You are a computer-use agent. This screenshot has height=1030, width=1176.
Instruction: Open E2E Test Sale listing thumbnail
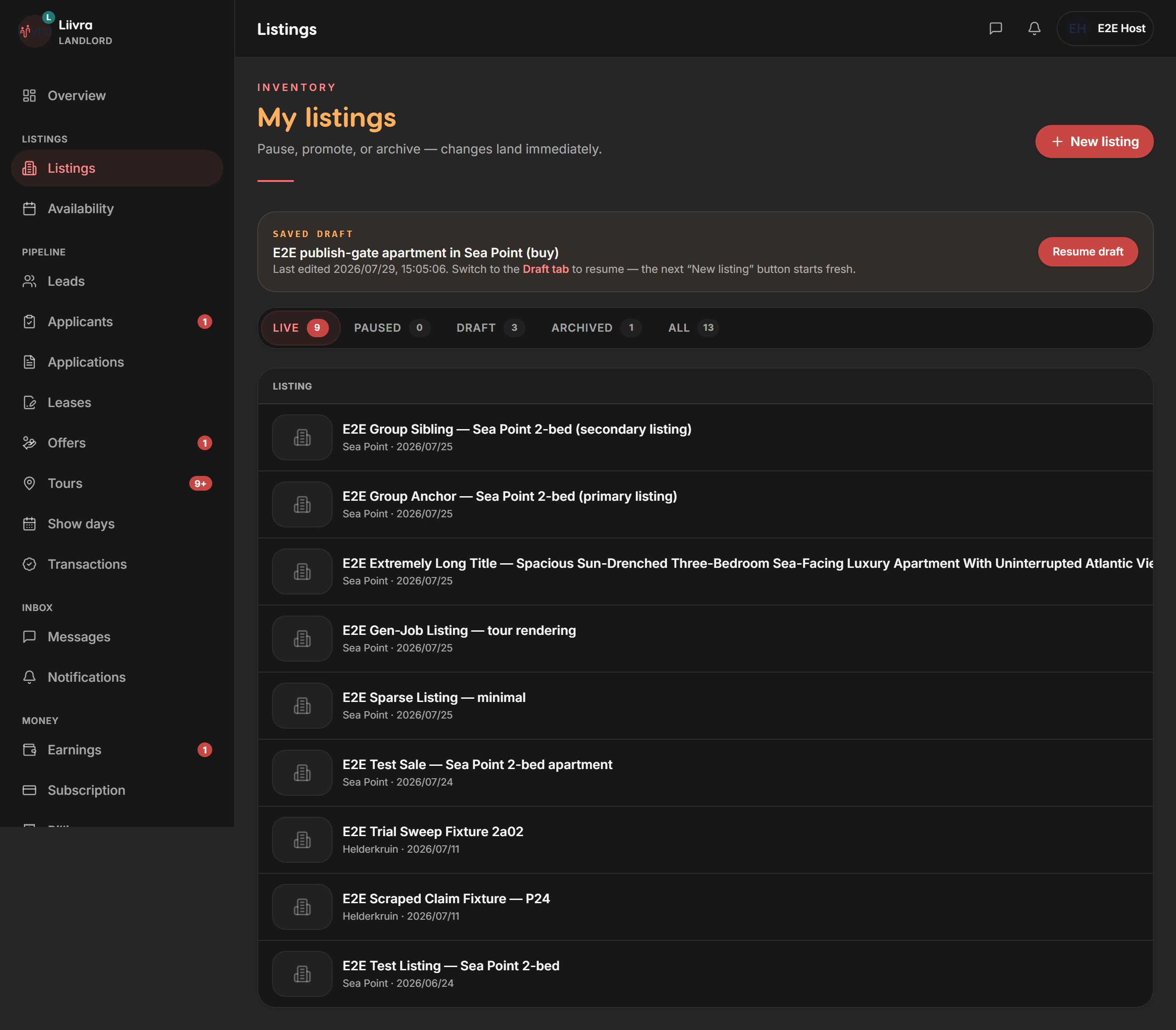[x=302, y=773]
